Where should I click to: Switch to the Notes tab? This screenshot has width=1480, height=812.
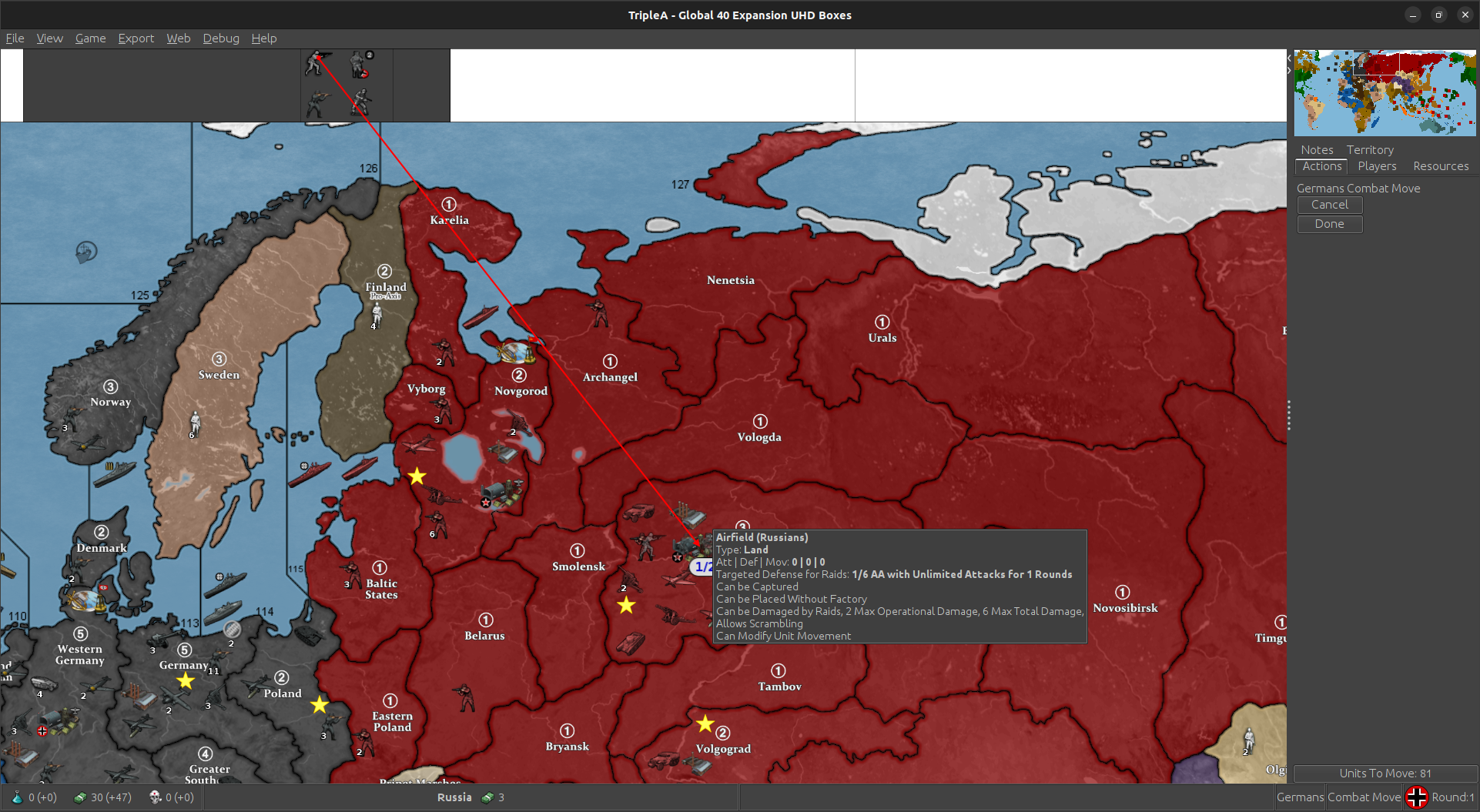[1317, 150]
